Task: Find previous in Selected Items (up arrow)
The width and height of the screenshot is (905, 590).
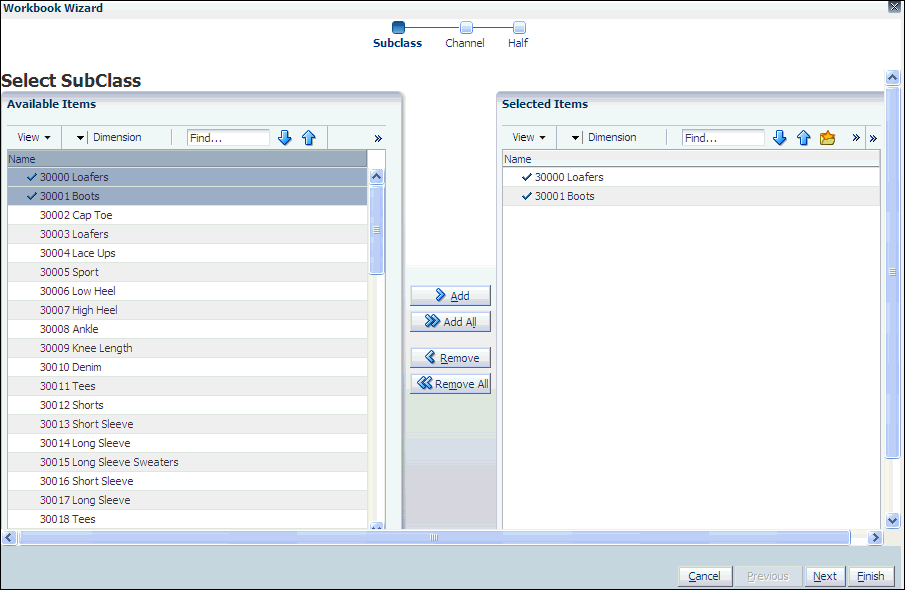Action: click(x=803, y=137)
